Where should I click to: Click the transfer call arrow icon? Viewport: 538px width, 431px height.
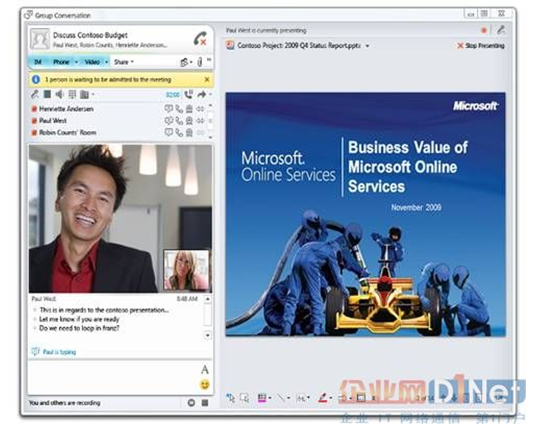(x=202, y=94)
